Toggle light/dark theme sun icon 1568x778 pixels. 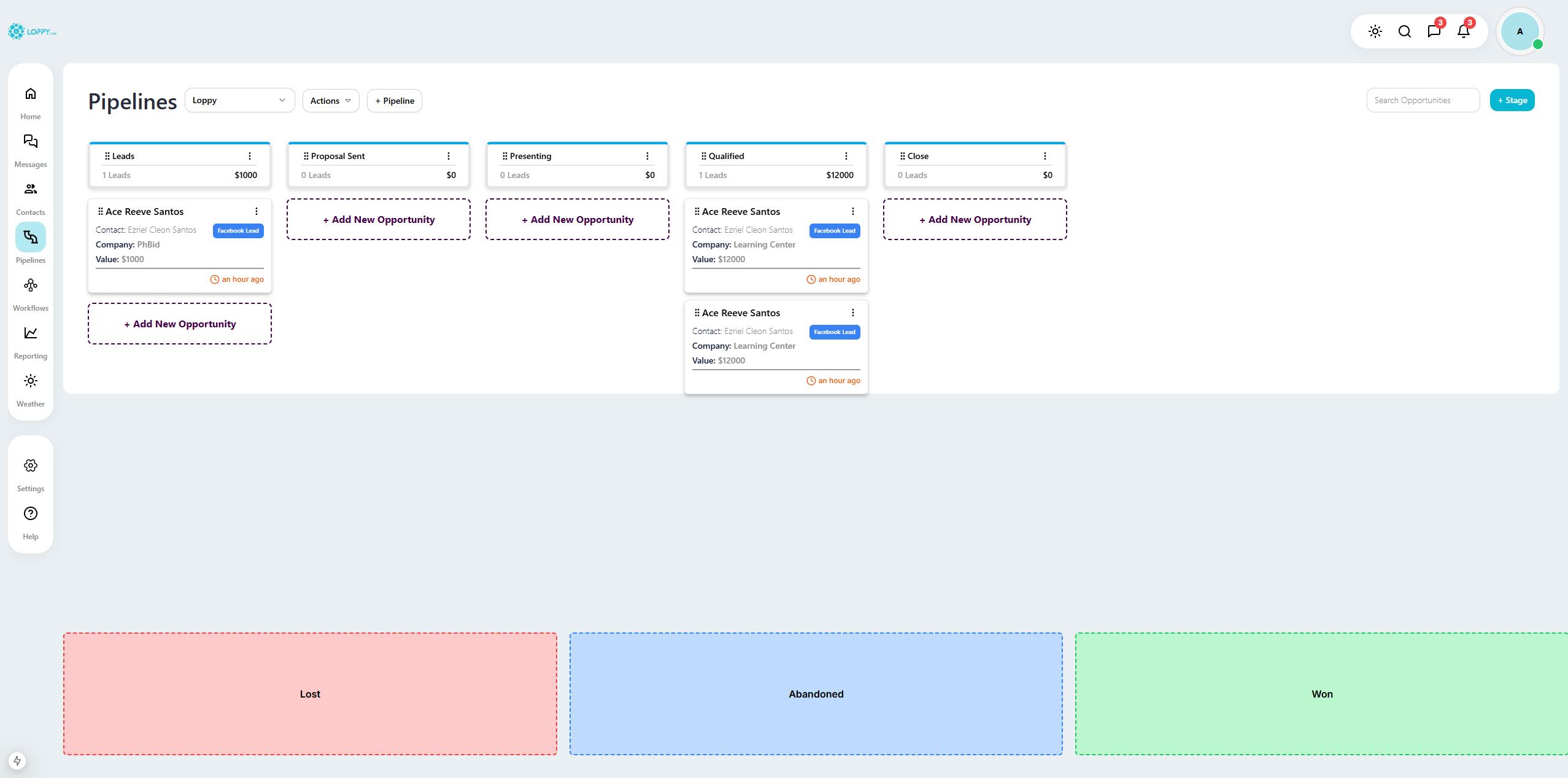pos(1375,31)
